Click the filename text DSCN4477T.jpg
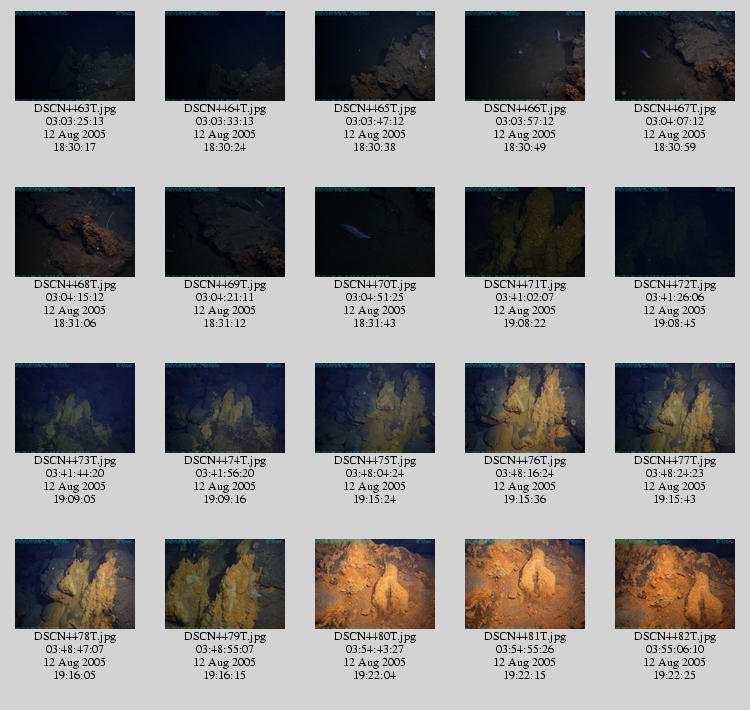The image size is (750, 710). tap(675, 461)
